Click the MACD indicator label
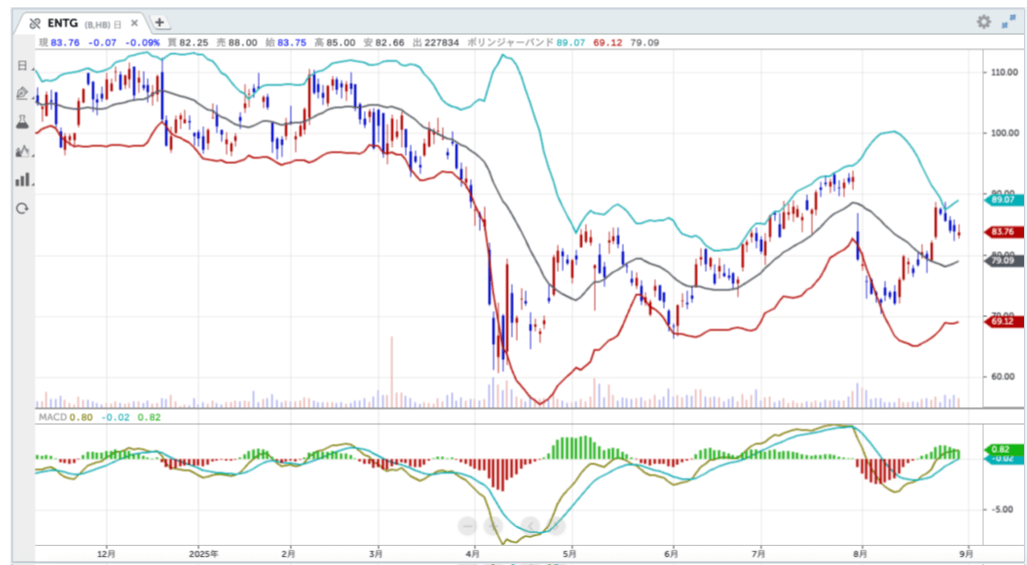1027x565 pixels. click(x=52, y=415)
